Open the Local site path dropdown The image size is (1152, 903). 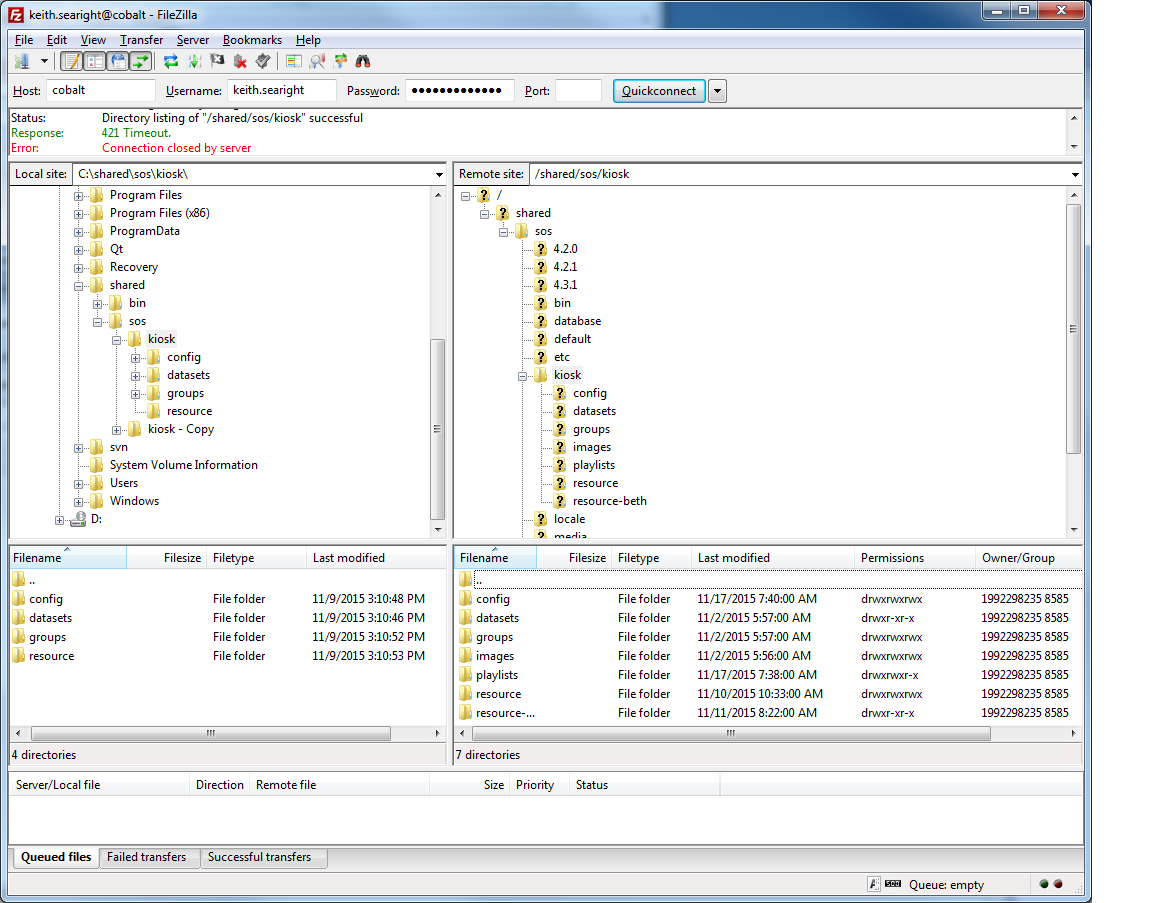tap(439, 174)
